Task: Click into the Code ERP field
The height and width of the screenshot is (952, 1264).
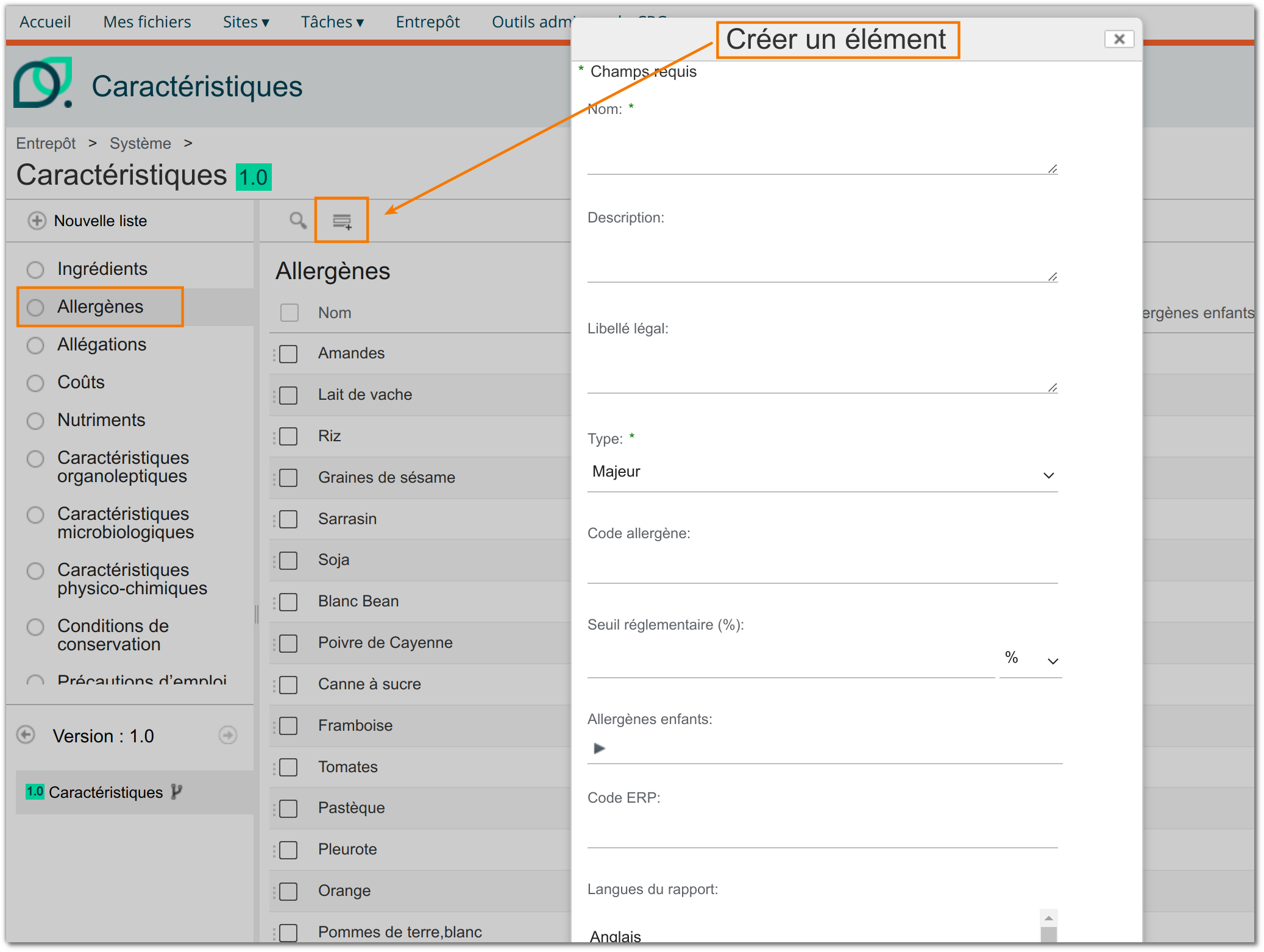Action: click(x=822, y=830)
